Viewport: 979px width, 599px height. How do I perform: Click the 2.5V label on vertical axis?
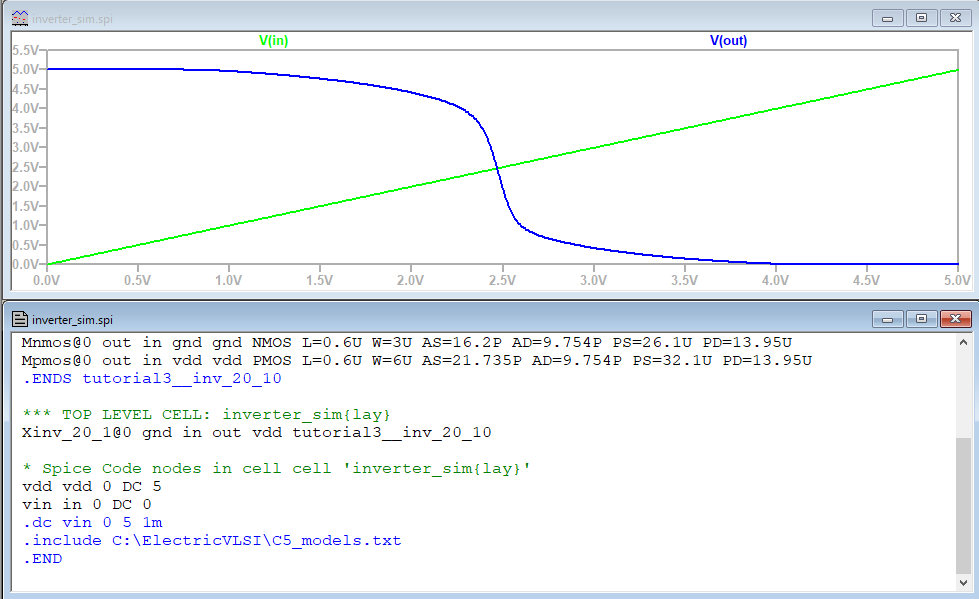tap(25, 167)
